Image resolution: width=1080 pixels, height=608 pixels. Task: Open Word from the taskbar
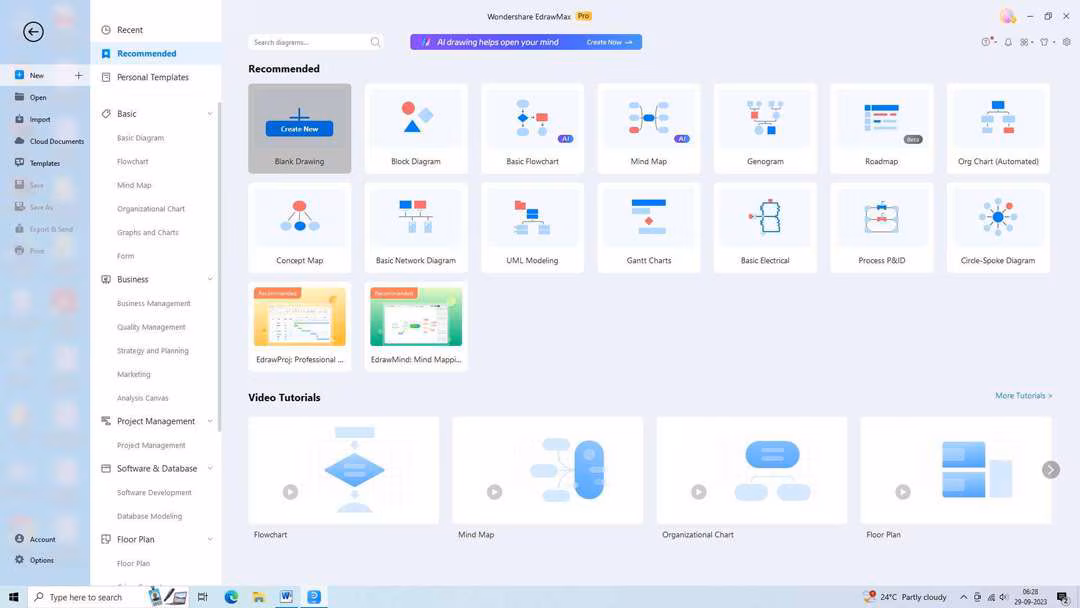[x=286, y=597]
